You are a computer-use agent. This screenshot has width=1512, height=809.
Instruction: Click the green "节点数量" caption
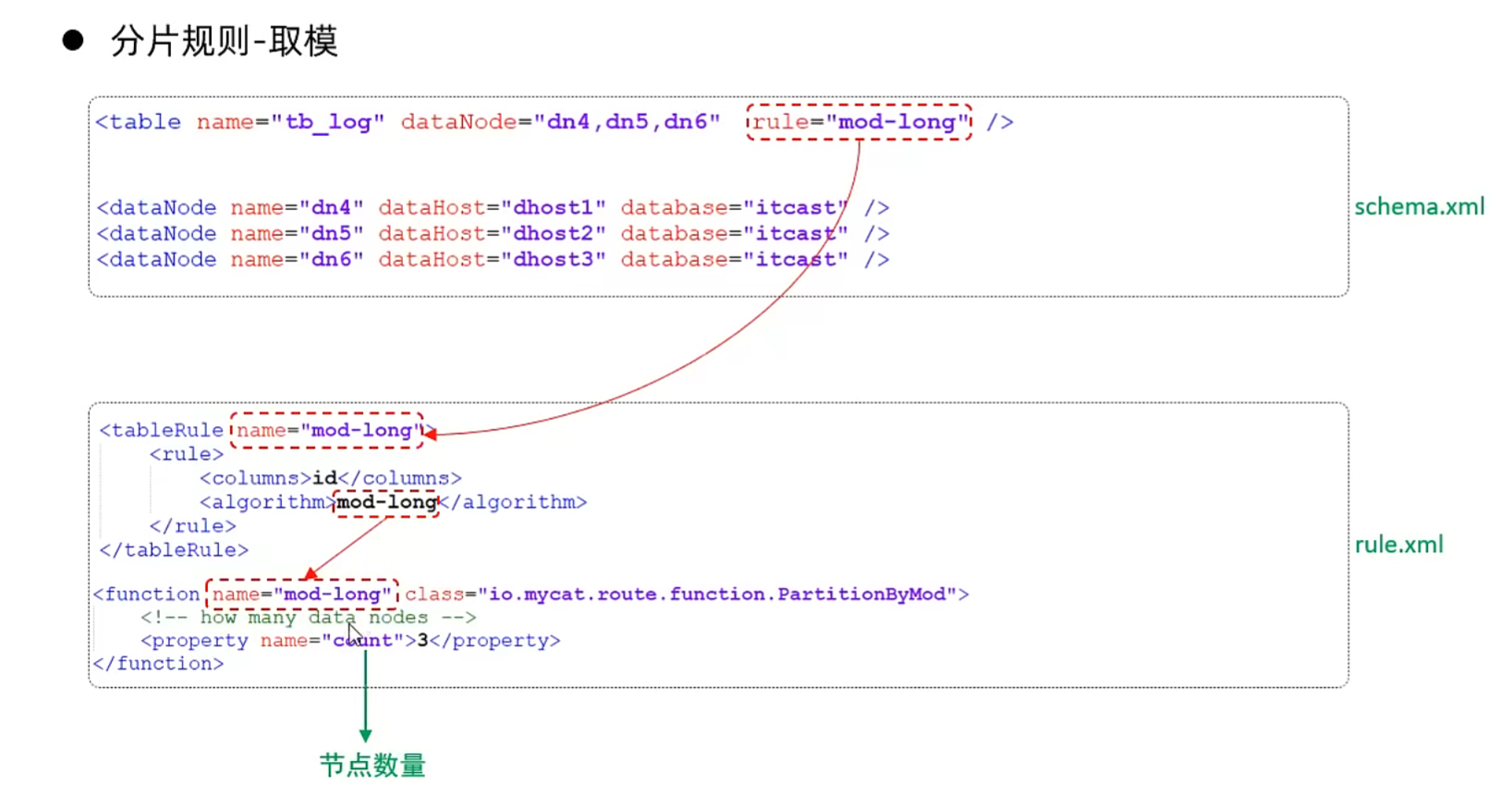point(372,765)
